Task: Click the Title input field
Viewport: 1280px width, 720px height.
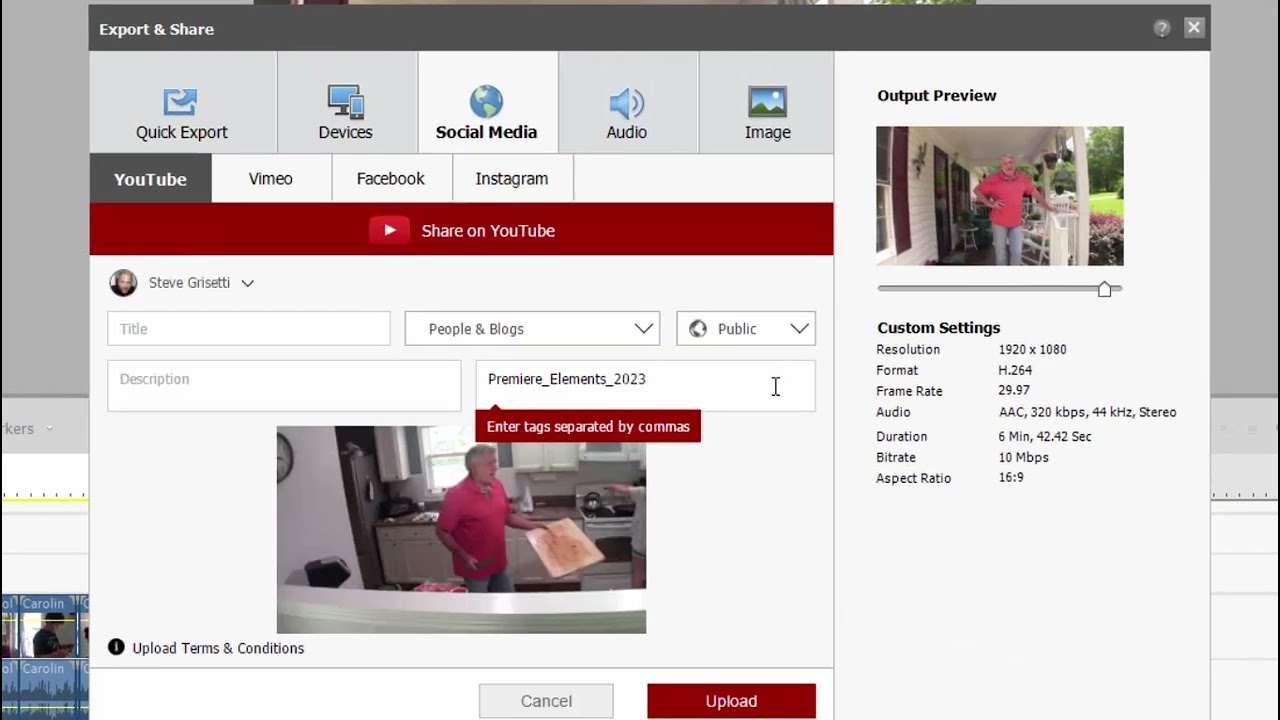Action: pos(249,329)
